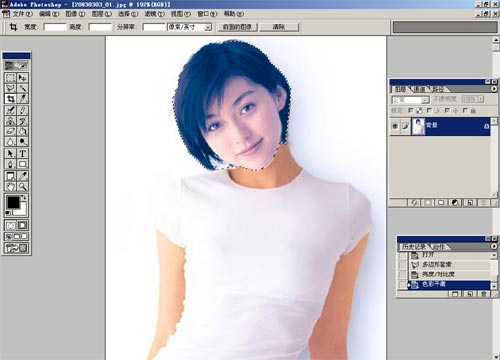Click the 清除 (Clear) button
The height and width of the screenshot is (360, 500).
click(279, 27)
